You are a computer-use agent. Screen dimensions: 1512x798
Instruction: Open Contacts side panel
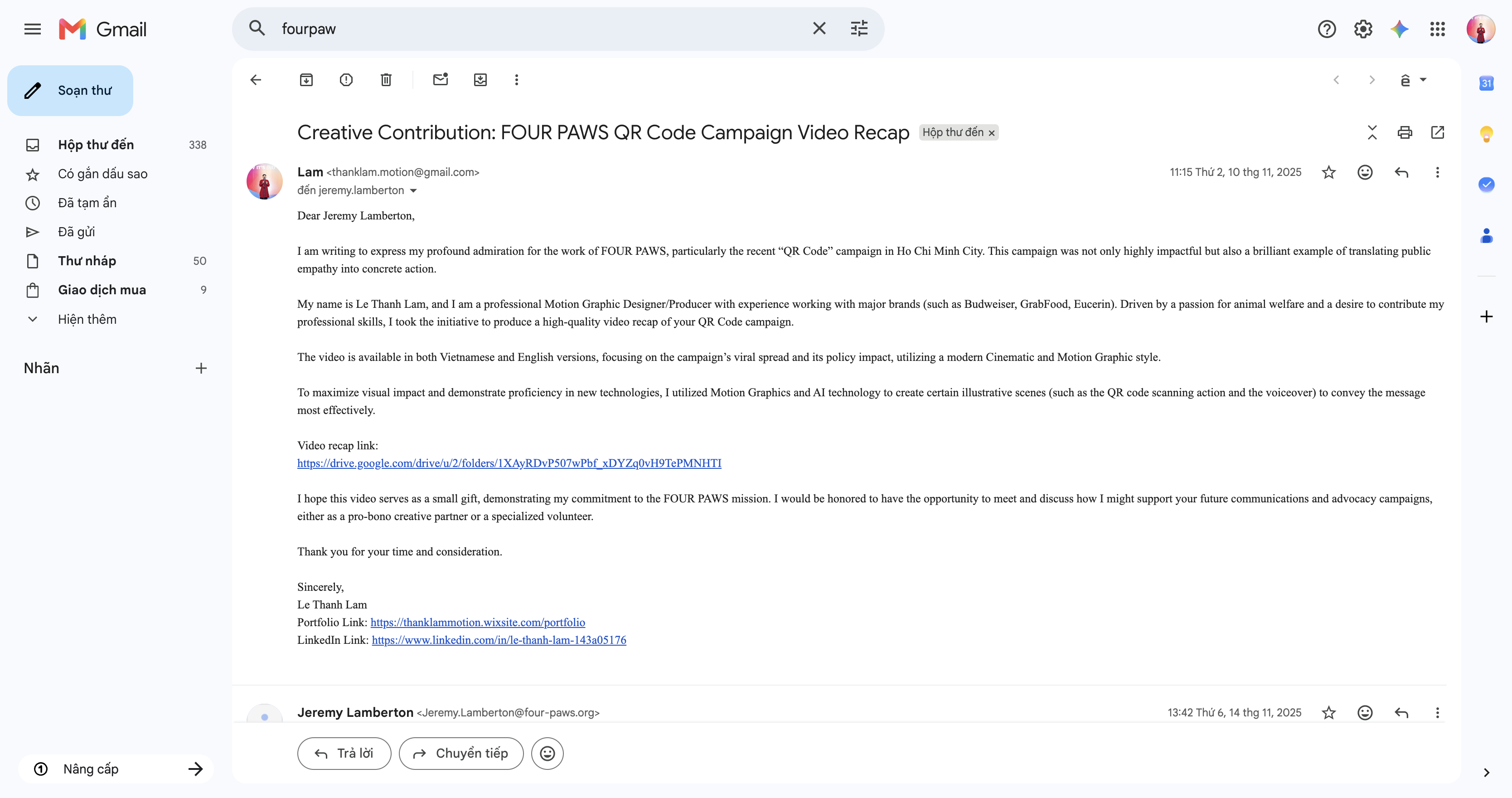point(1486,236)
